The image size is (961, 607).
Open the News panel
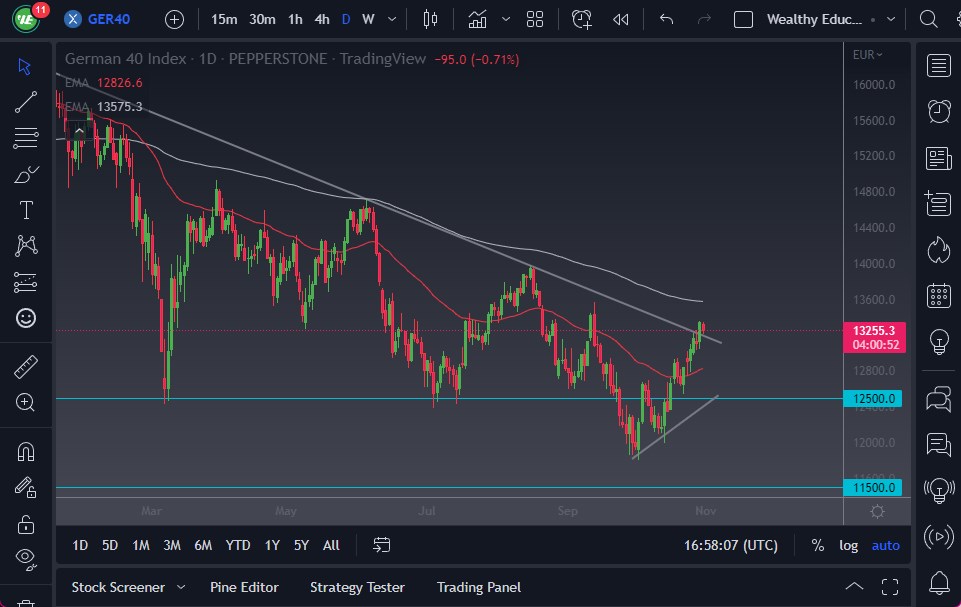pyautogui.click(x=938, y=157)
